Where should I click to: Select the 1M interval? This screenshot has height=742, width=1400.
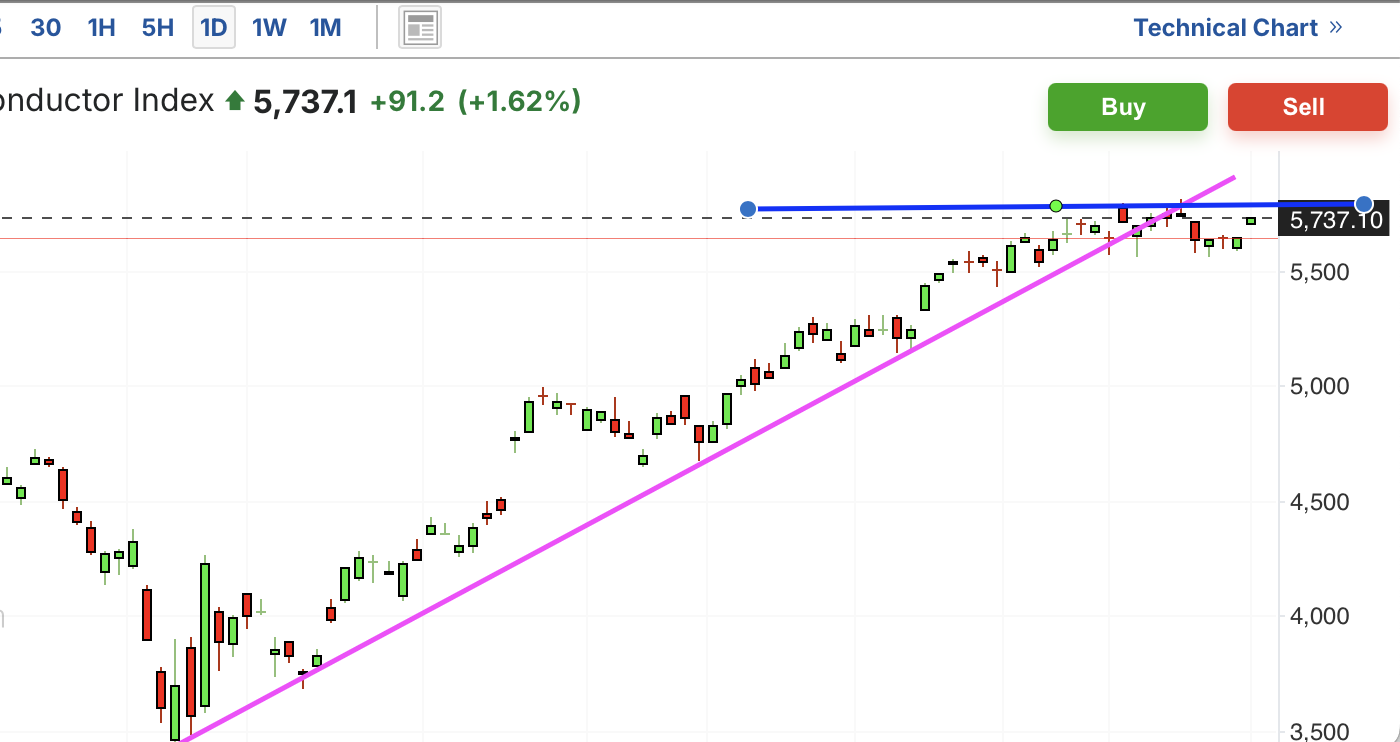(x=326, y=28)
